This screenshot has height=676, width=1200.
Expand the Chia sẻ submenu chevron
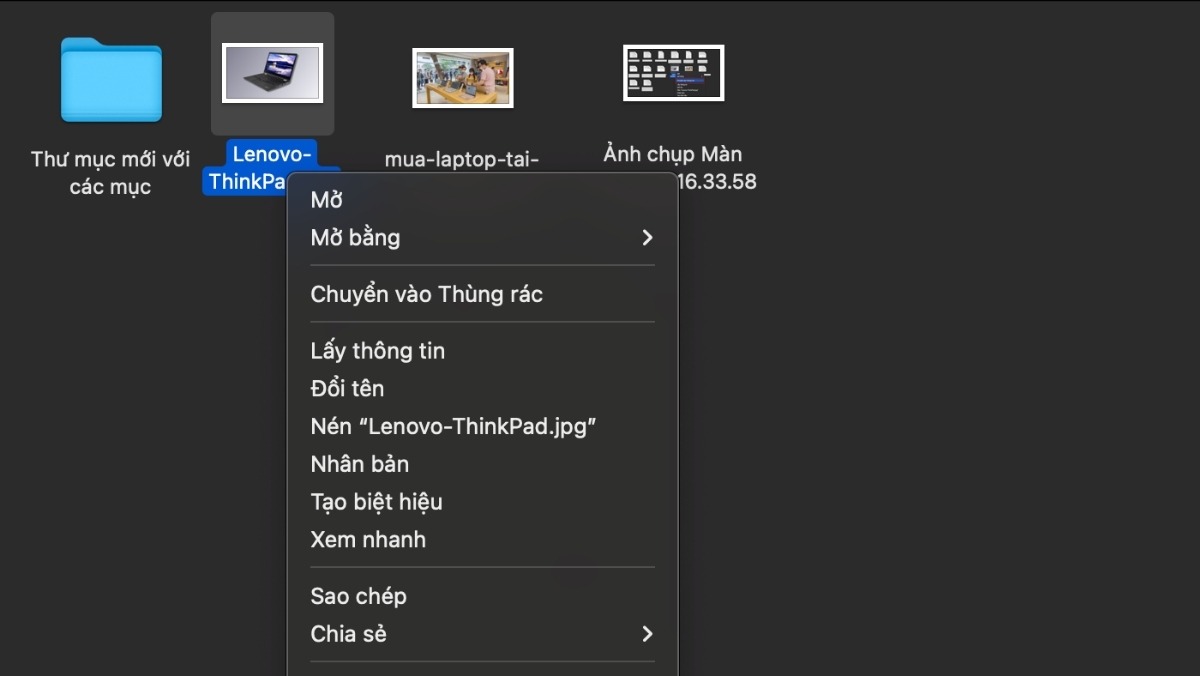647,634
